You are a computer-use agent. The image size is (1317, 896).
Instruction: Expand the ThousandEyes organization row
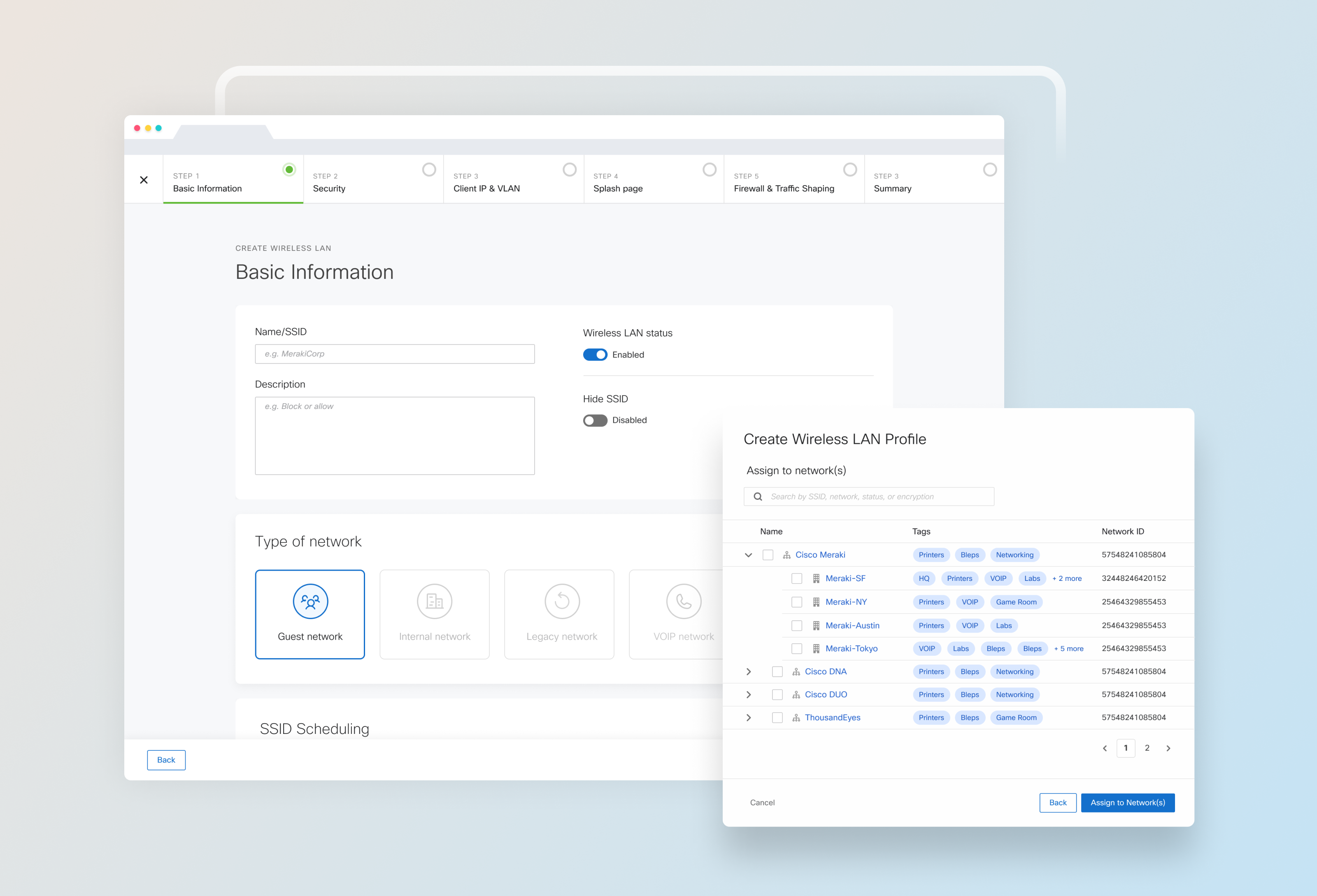748,717
